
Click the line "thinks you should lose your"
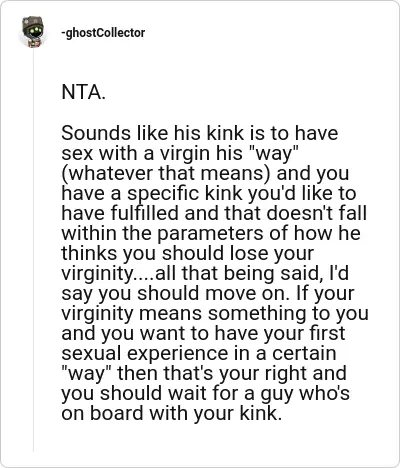point(188,253)
